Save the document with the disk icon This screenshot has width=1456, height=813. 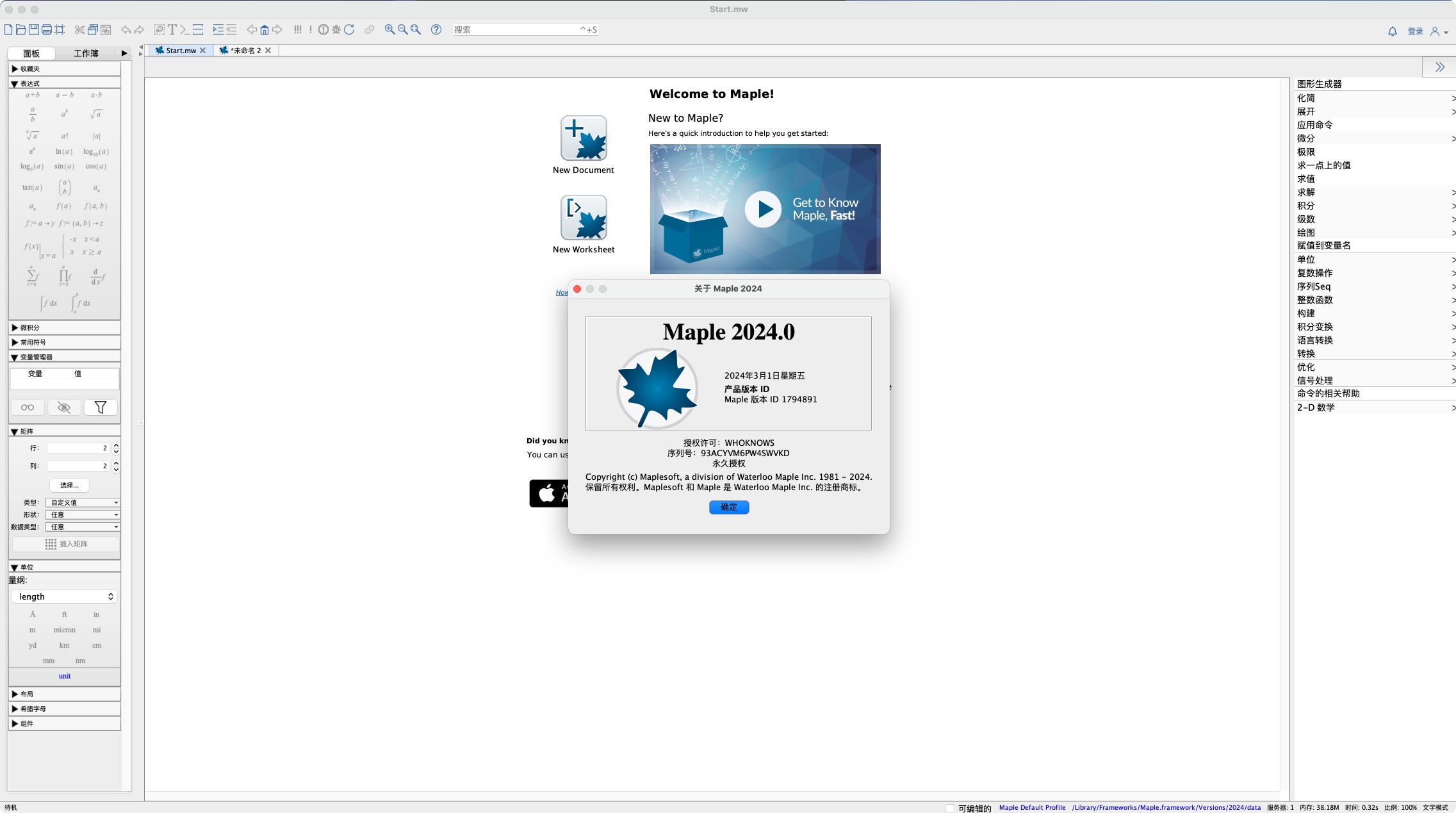(34, 29)
